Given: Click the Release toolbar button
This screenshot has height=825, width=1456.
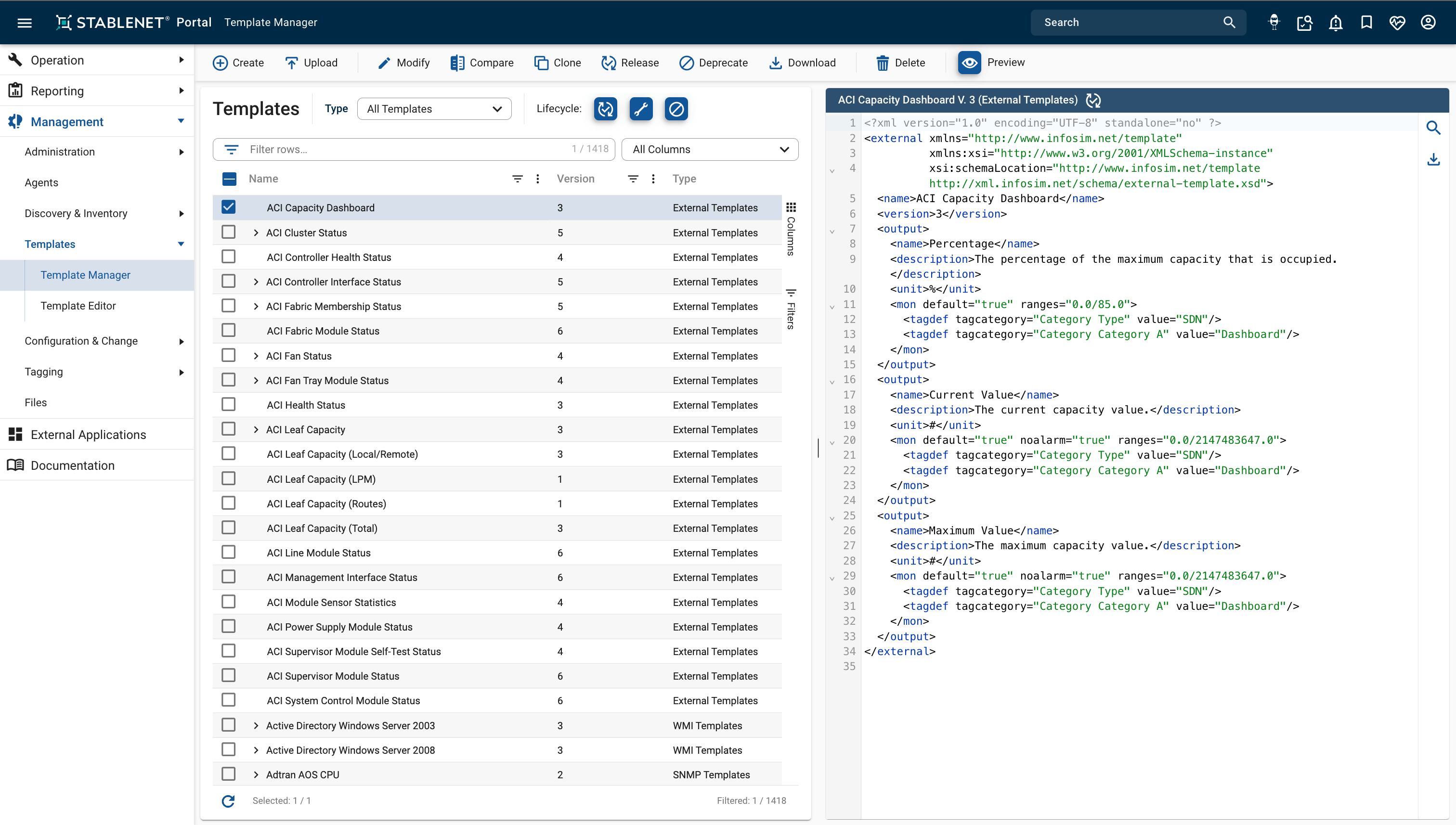Looking at the screenshot, I should coord(630,63).
